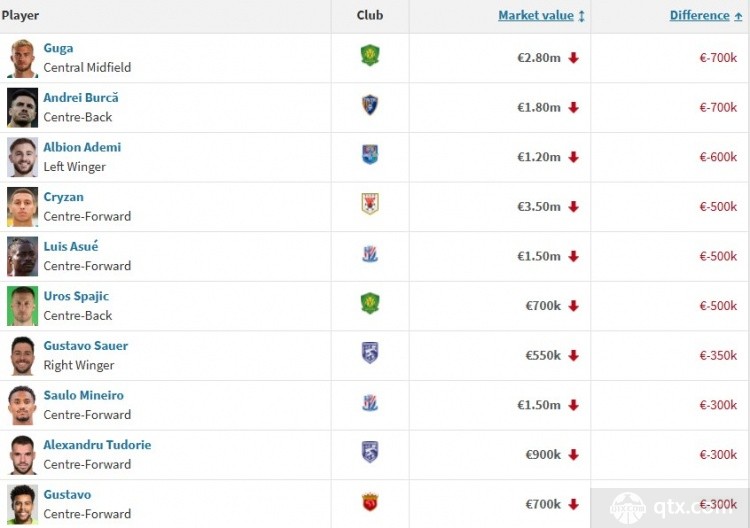Sort the table by Difference column
This screenshot has width=750, height=528.
pyautogui.click(x=699, y=15)
